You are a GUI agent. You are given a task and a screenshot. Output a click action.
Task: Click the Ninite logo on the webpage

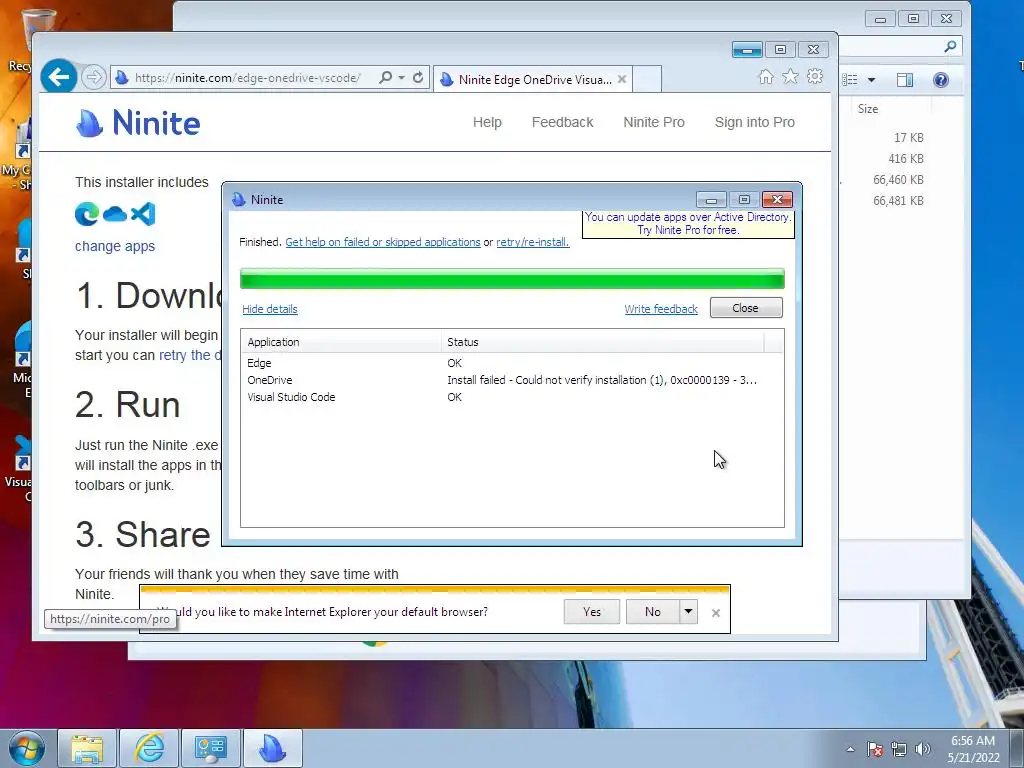(x=138, y=123)
